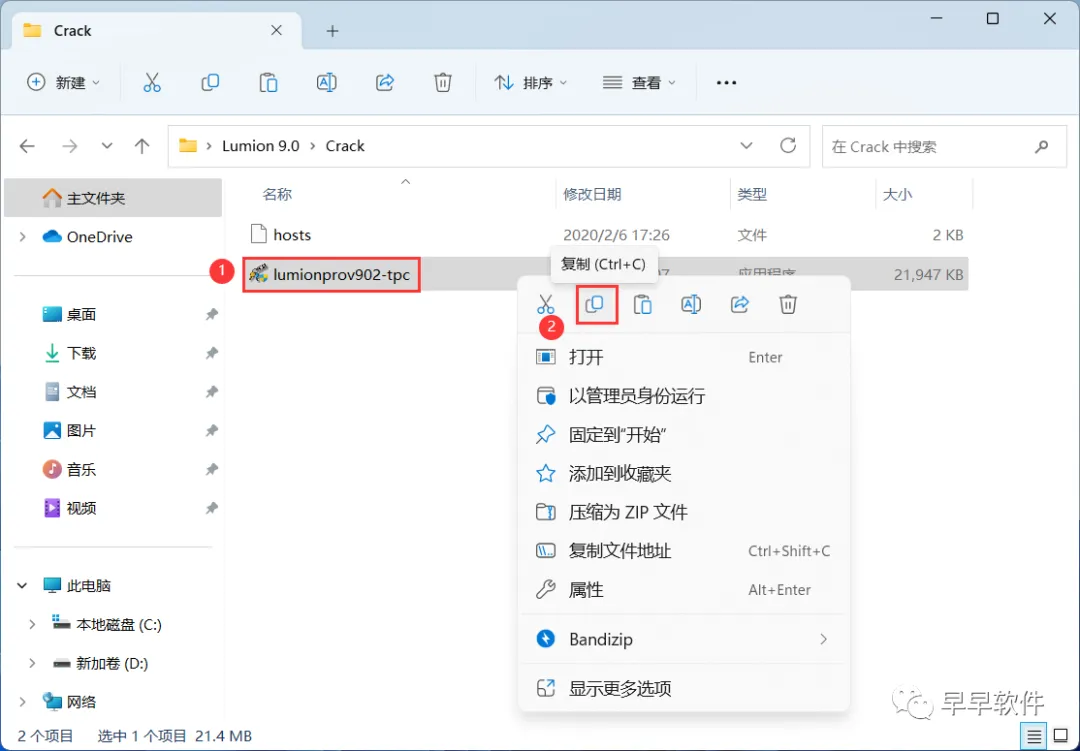Go back with the left arrow button
Viewport: 1080px width, 751px height.
click(27, 146)
